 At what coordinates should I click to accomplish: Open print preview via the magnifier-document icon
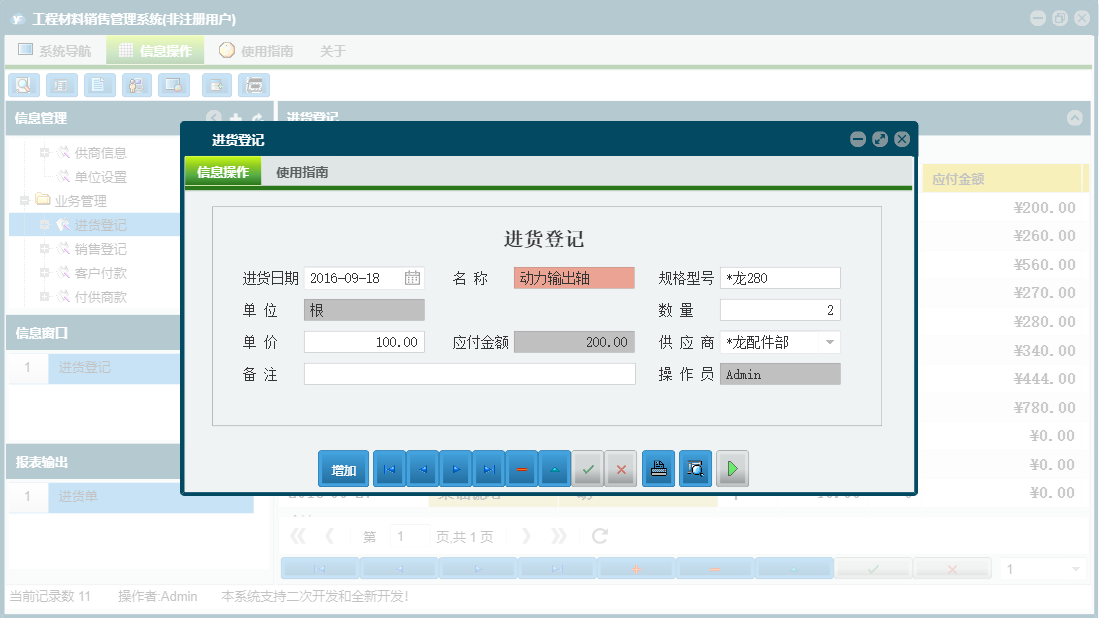(x=695, y=467)
